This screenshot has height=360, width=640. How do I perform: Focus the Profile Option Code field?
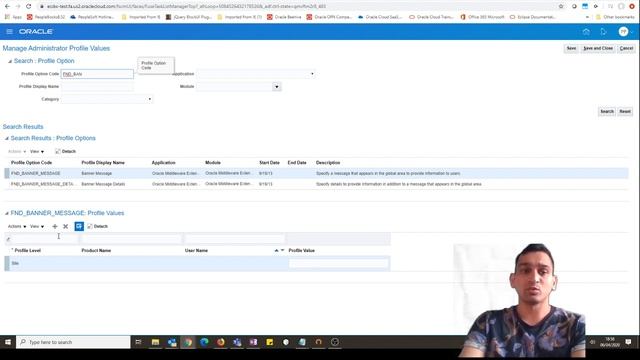97,74
